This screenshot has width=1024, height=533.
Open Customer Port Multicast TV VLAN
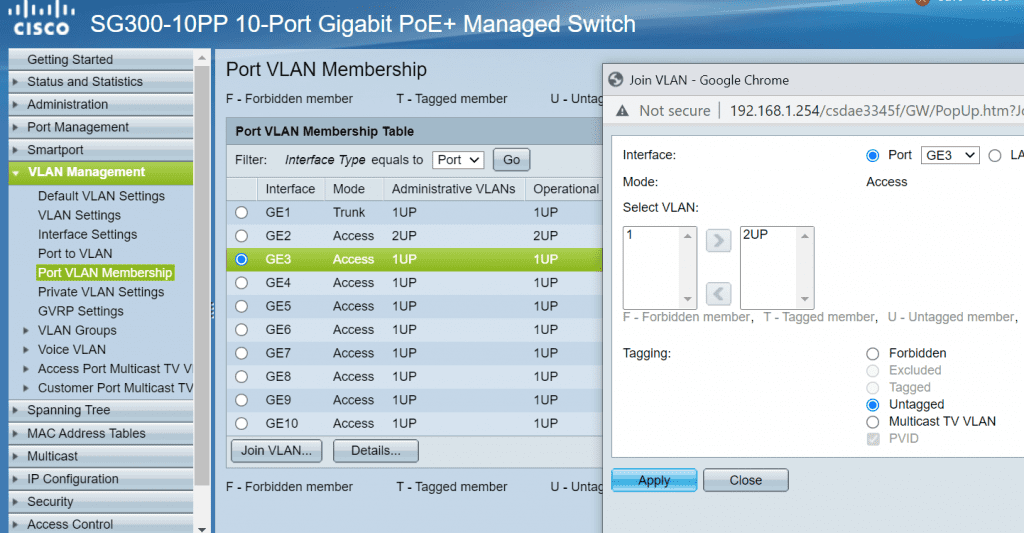coord(116,388)
